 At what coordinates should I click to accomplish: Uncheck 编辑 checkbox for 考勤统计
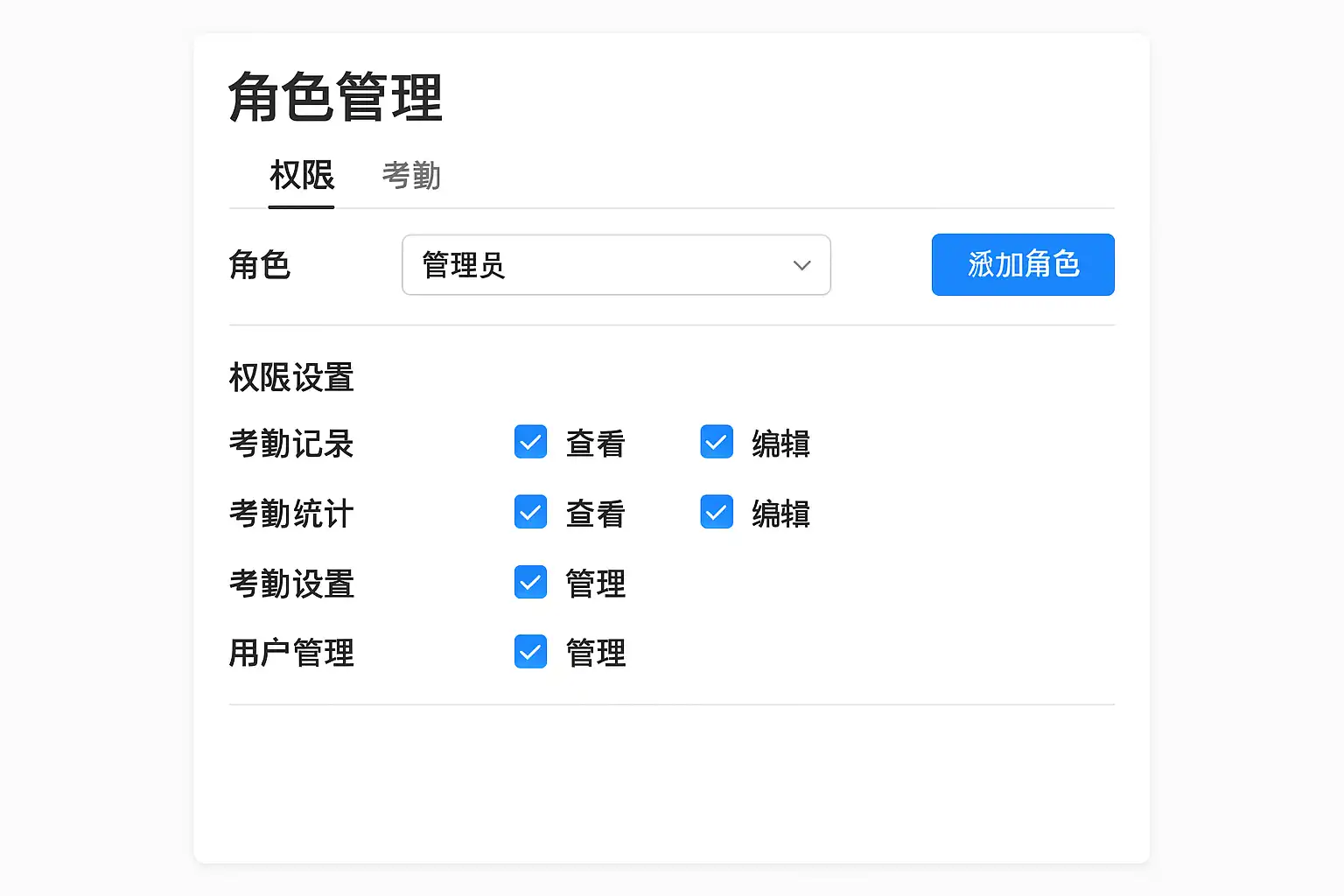717,513
